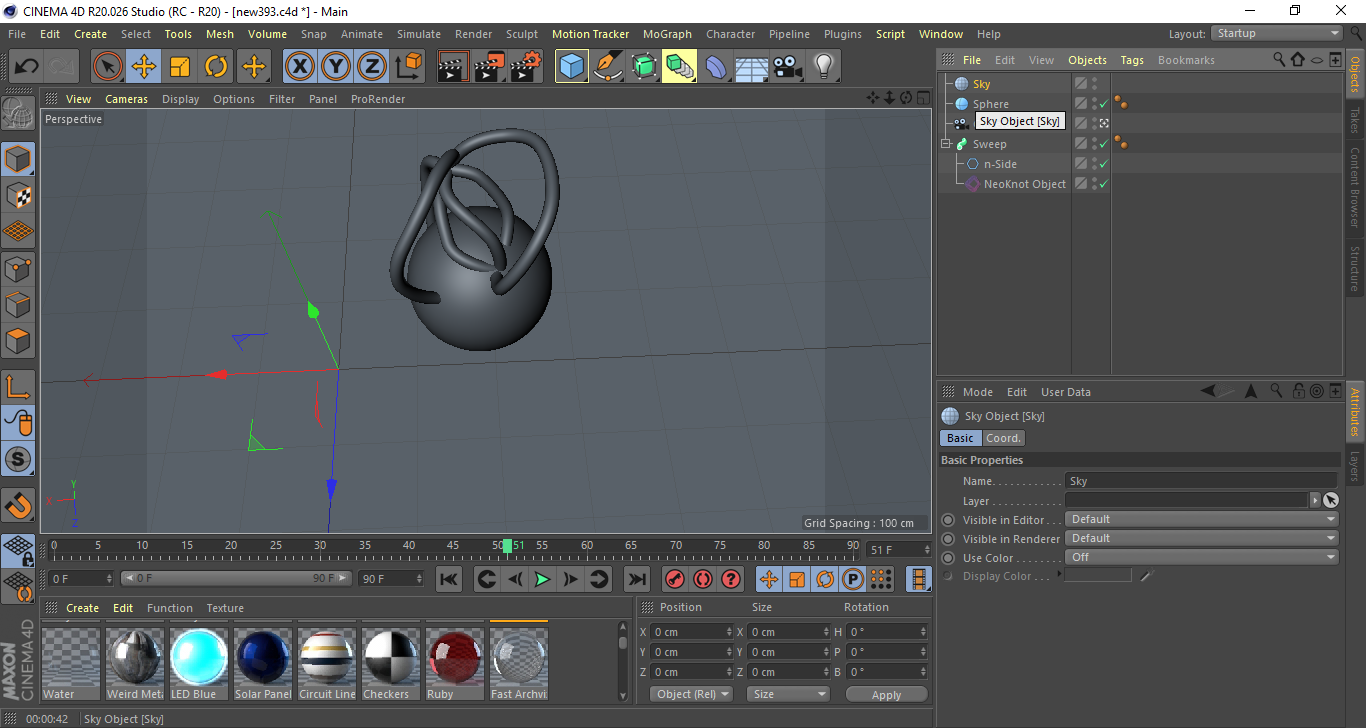
Task: Enable Make Editable tool in left palette
Action: click(x=18, y=114)
